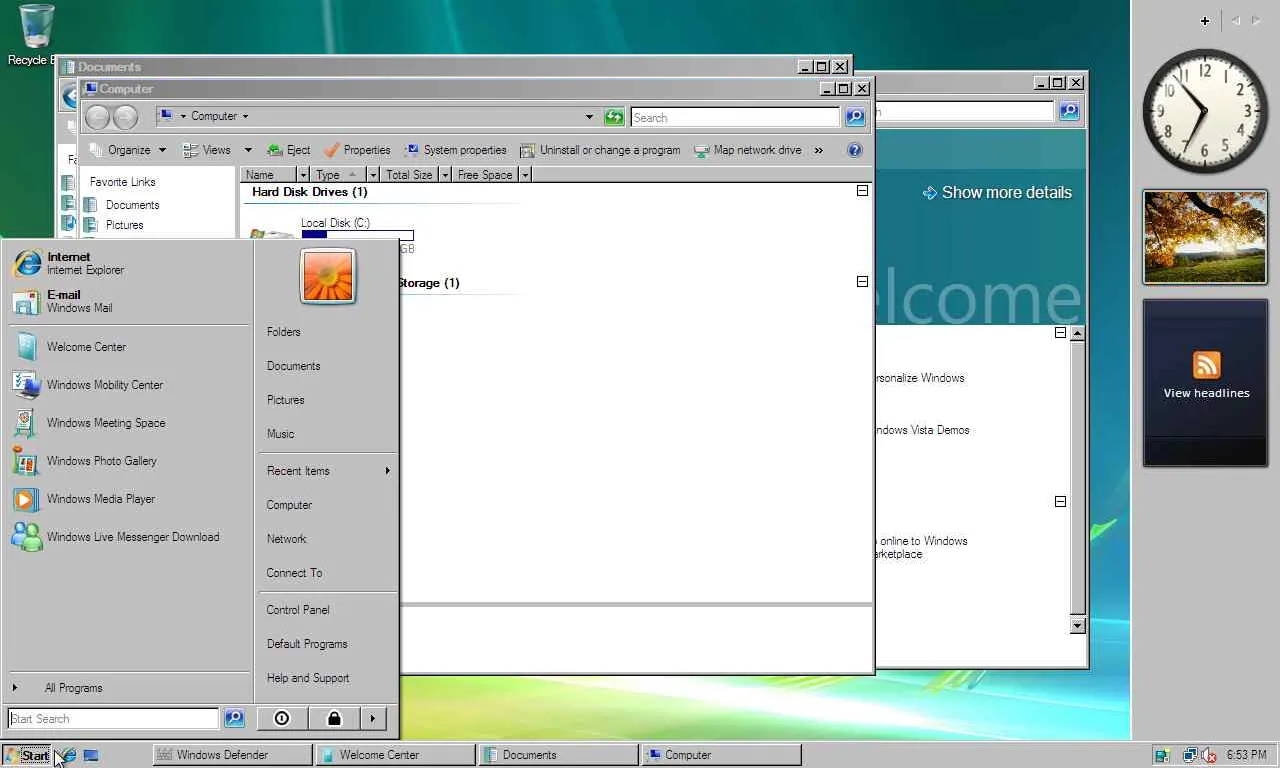The height and width of the screenshot is (768, 1280).
Task: Click the muted volume tray icon
Action: click(x=1208, y=755)
